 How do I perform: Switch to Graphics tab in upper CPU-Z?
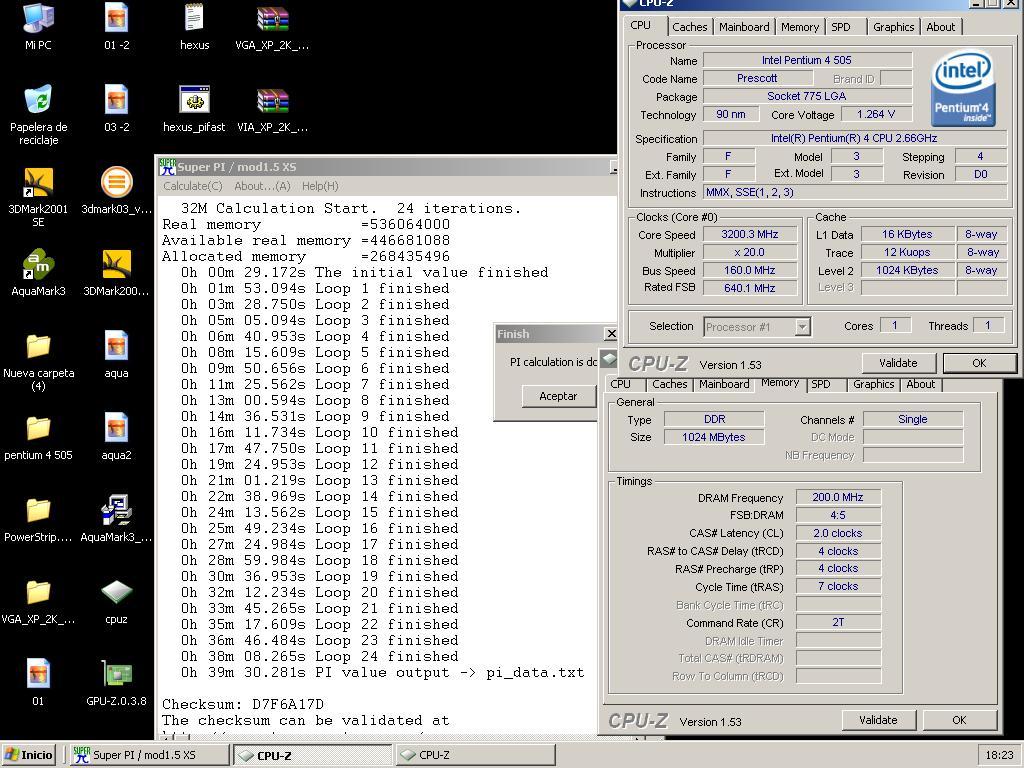(x=893, y=27)
